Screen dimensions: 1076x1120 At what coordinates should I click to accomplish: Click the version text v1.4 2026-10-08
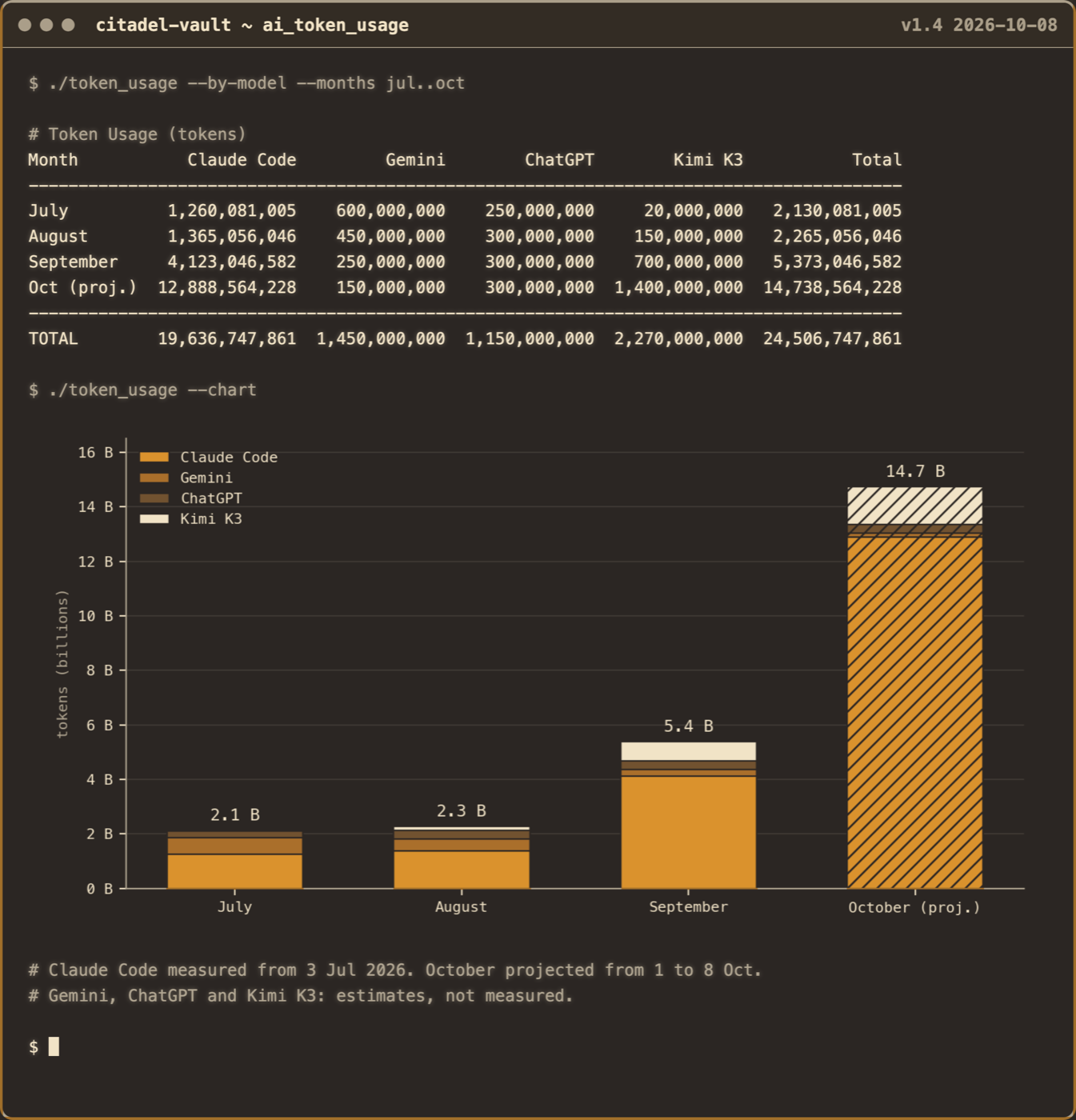(x=978, y=25)
